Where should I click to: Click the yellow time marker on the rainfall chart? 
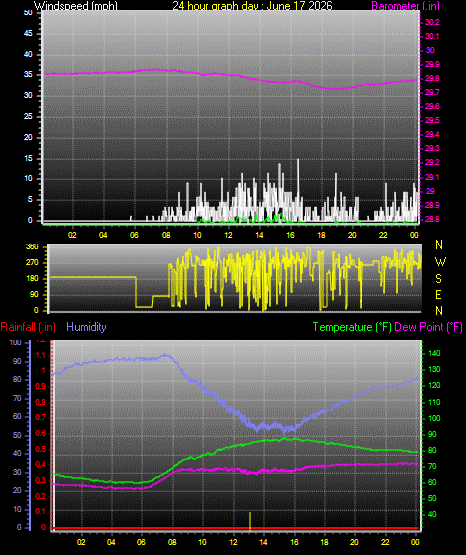[x=250, y=522]
